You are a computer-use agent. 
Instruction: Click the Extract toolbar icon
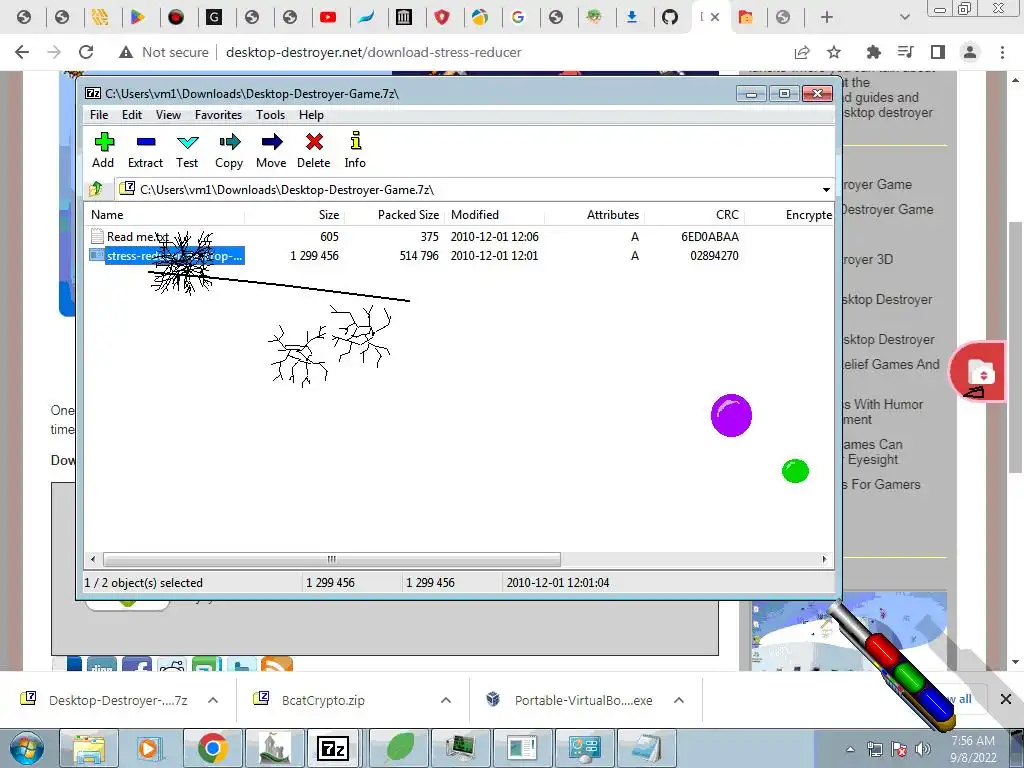click(x=145, y=150)
